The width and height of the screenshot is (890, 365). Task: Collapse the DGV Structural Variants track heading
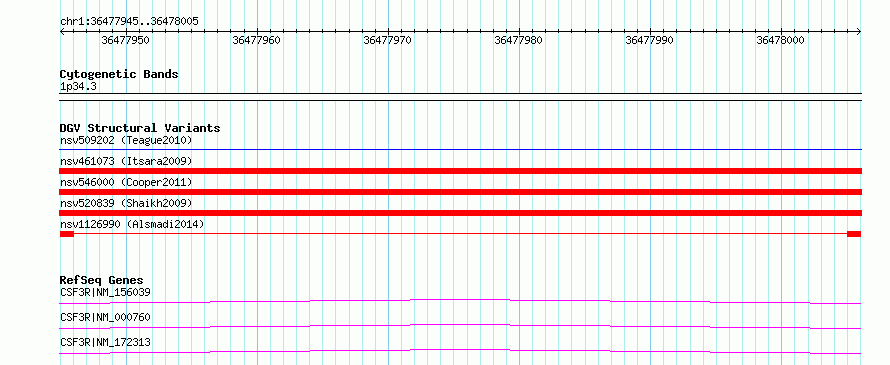pyautogui.click(x=140, y=128)
